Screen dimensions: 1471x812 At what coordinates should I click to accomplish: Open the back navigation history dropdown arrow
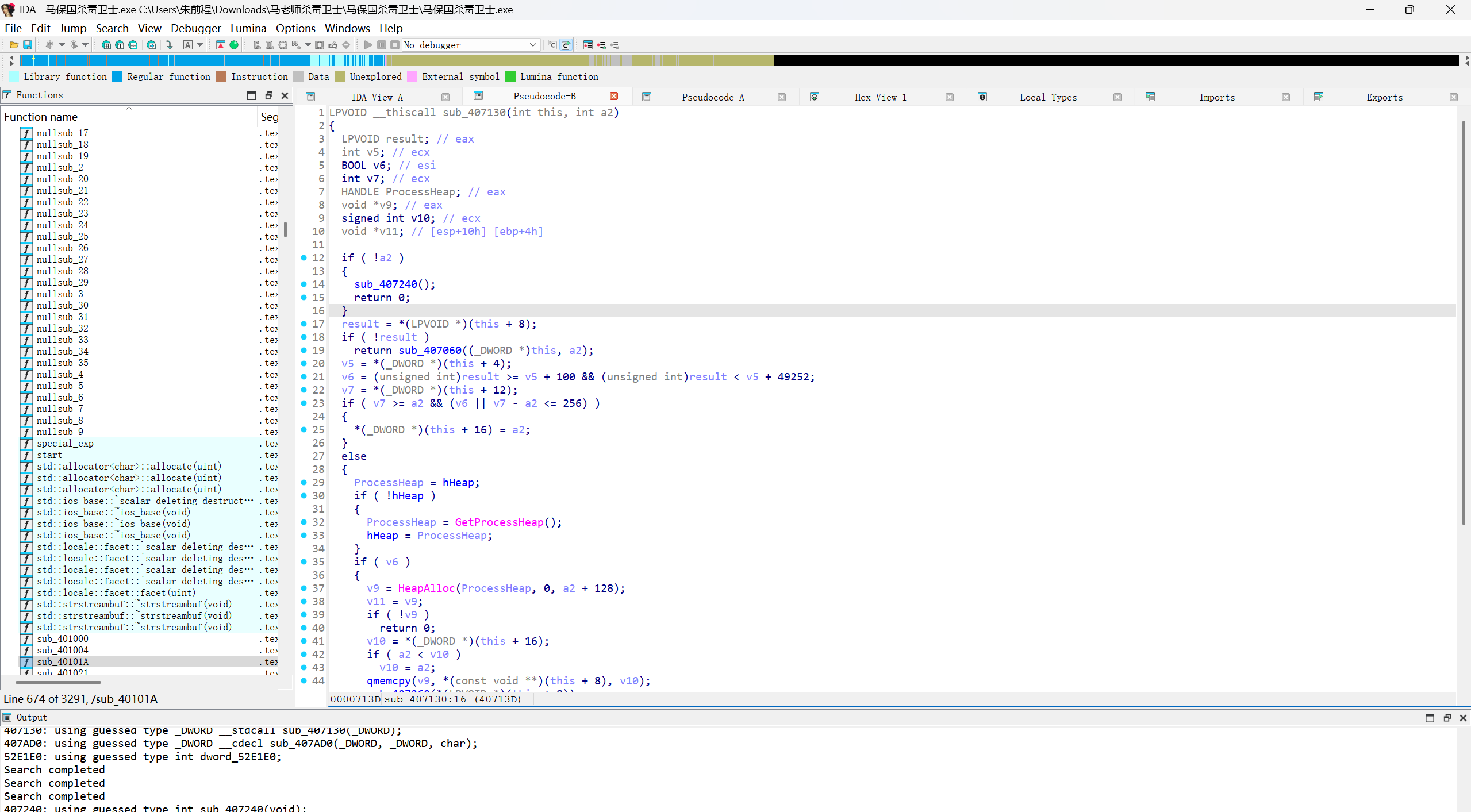[x=62, y=45]
